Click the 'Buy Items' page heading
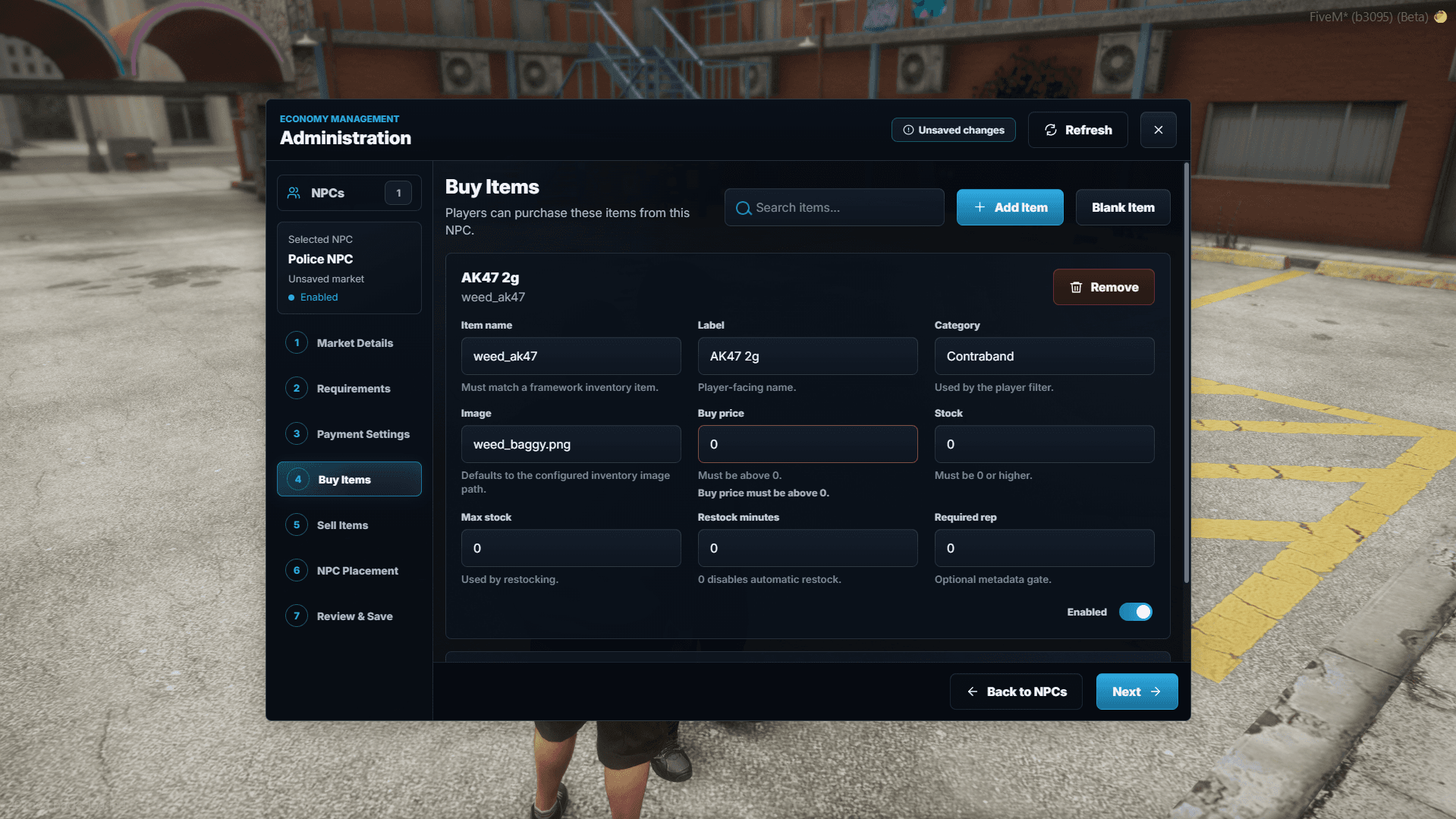This screenshot has height=819, width=1456. (492, 187)
